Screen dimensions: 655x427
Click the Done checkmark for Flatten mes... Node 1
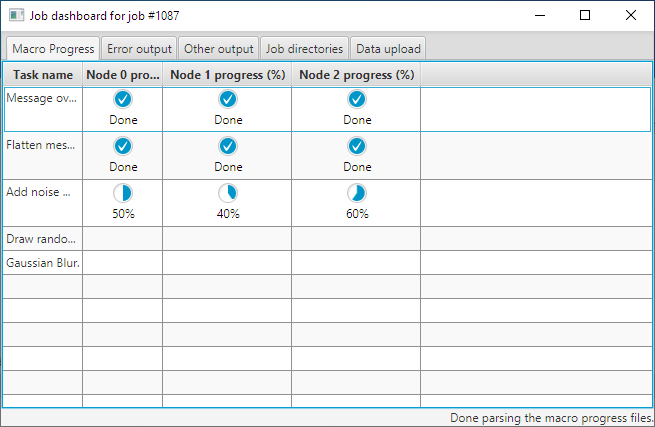[228, 146]
